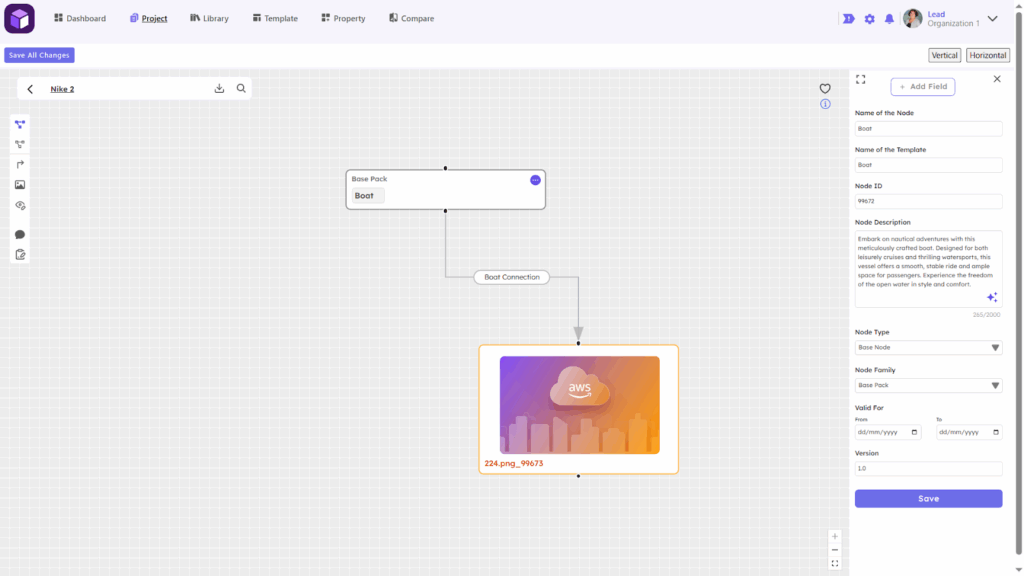
Task: Click the Save button in node panel
Action: tap(928, 498)
